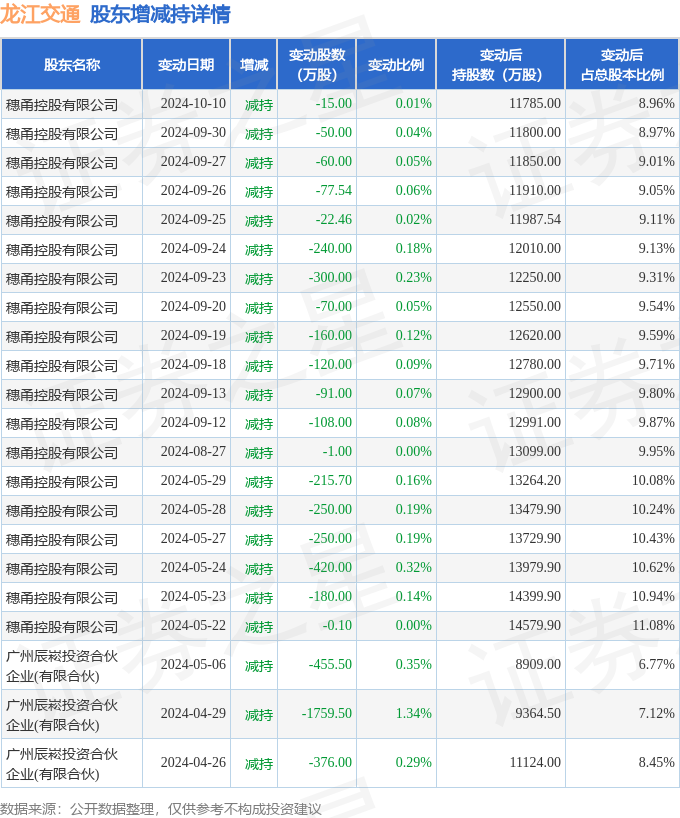Click the value -215.70
The image size is (680, 818).
pyautogui.click(x=330, y=480)
